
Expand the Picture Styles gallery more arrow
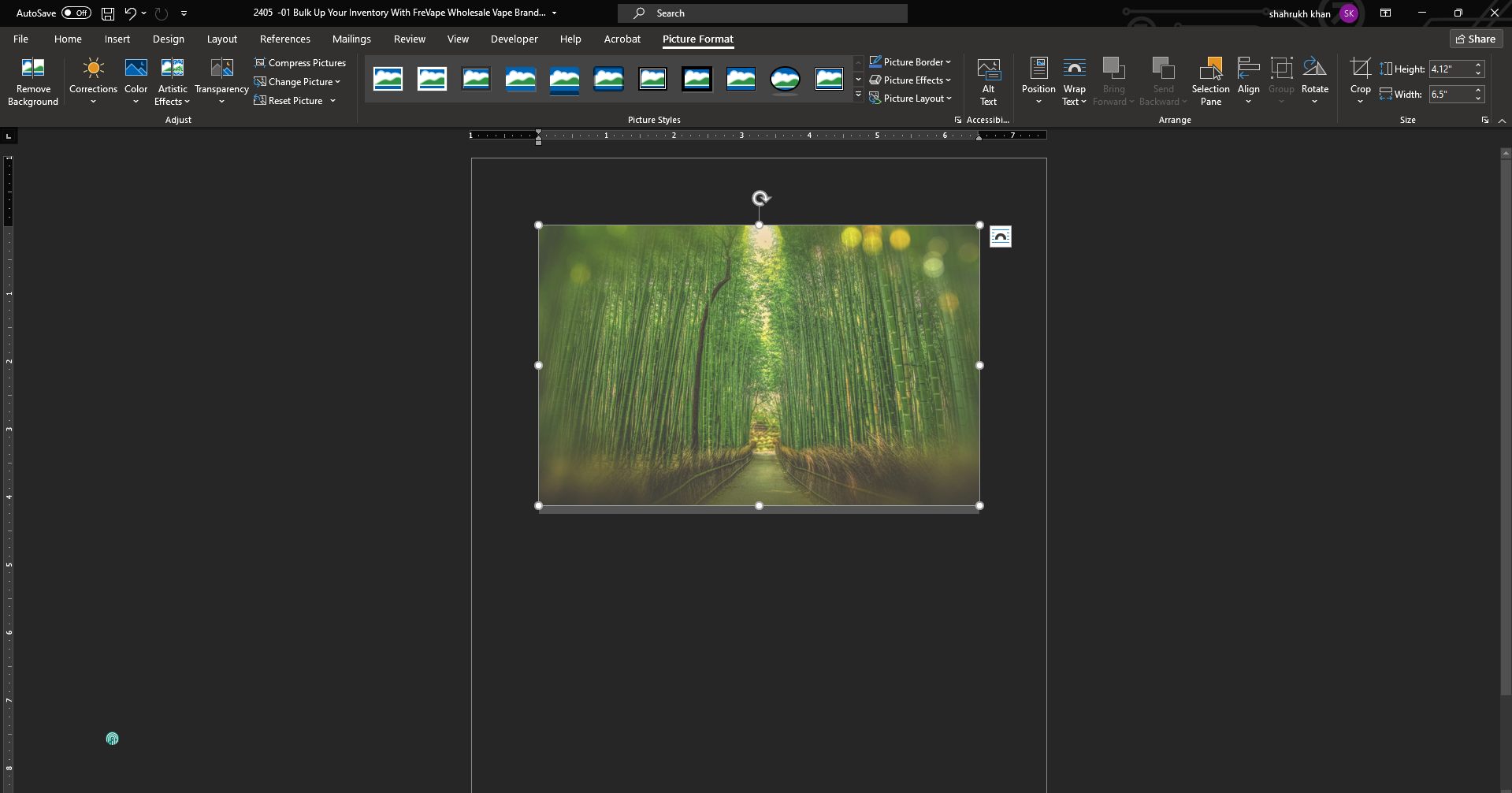[x=858, y=95]
